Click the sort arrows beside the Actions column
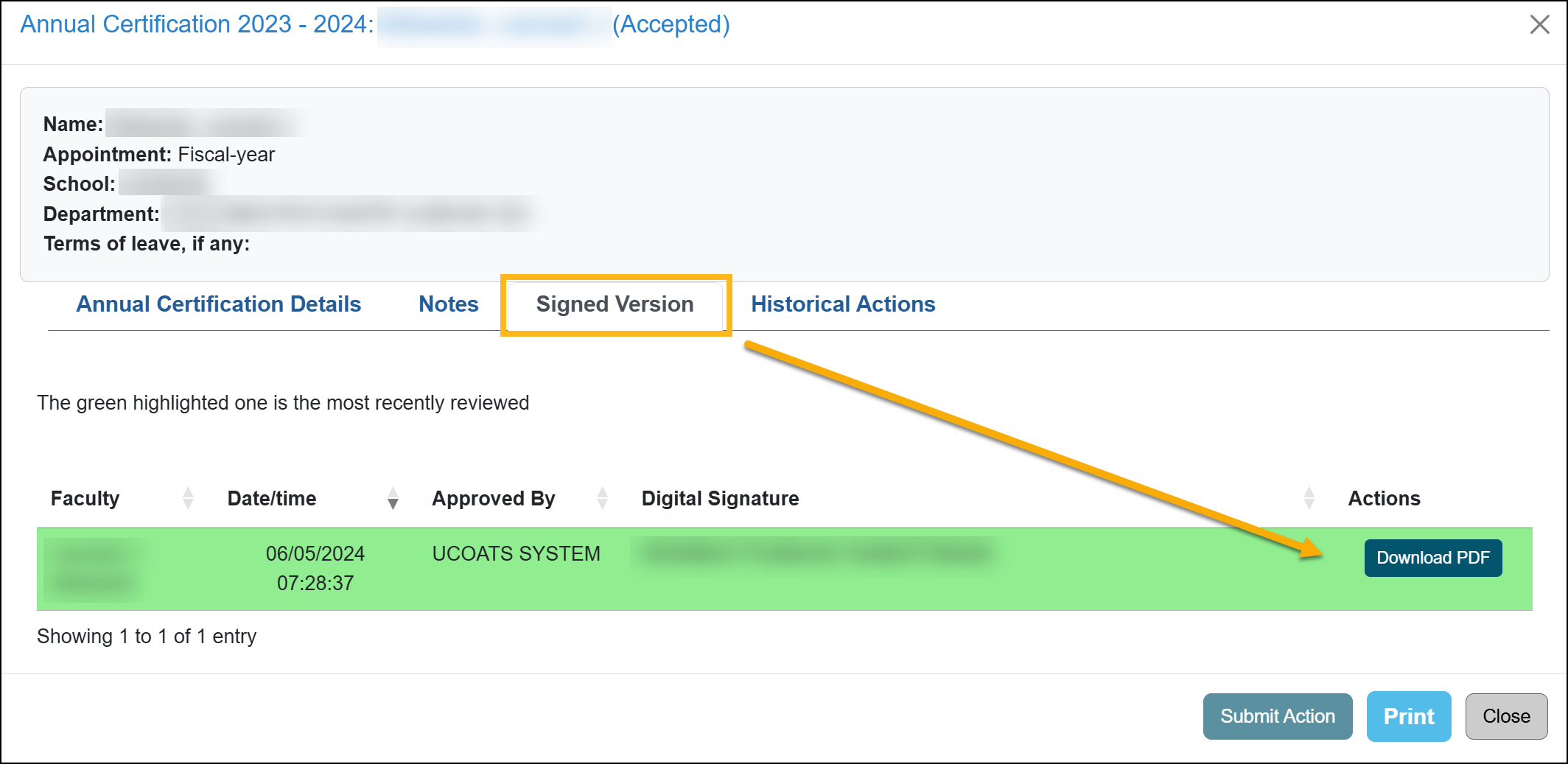Screen dimensions: 1568x764 pos(1309,499)
